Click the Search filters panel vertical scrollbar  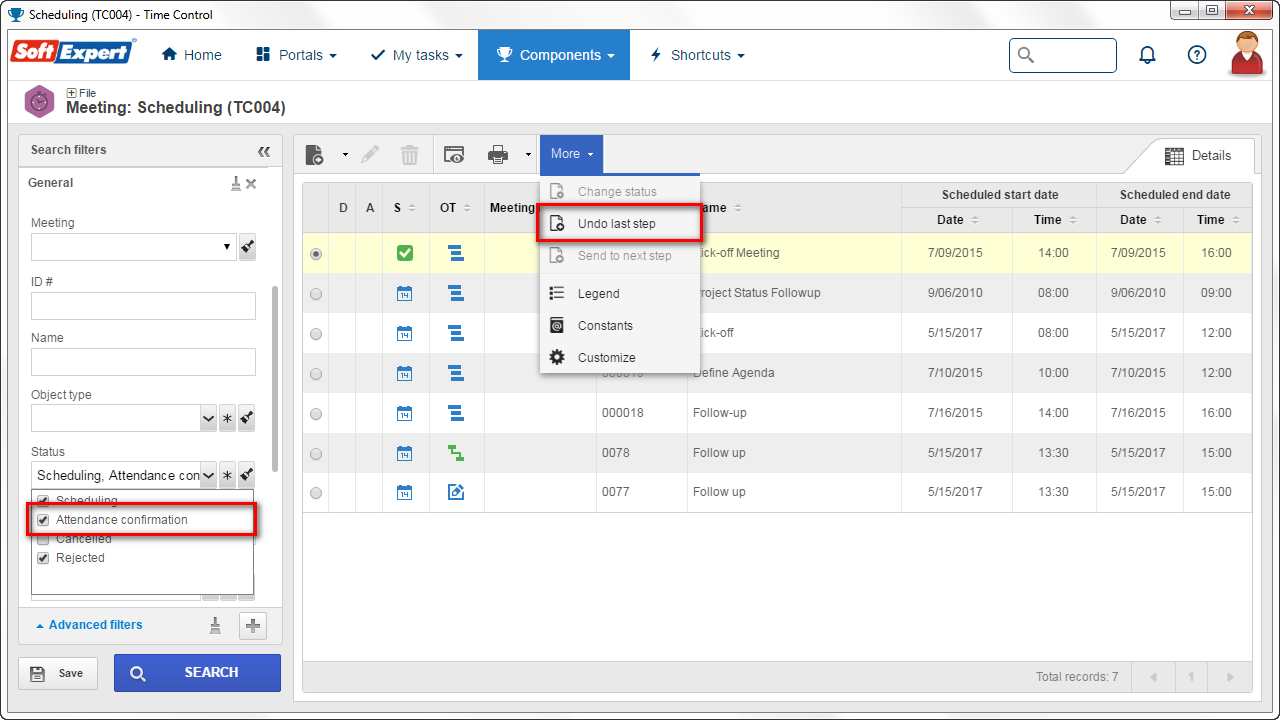point(275,380)
